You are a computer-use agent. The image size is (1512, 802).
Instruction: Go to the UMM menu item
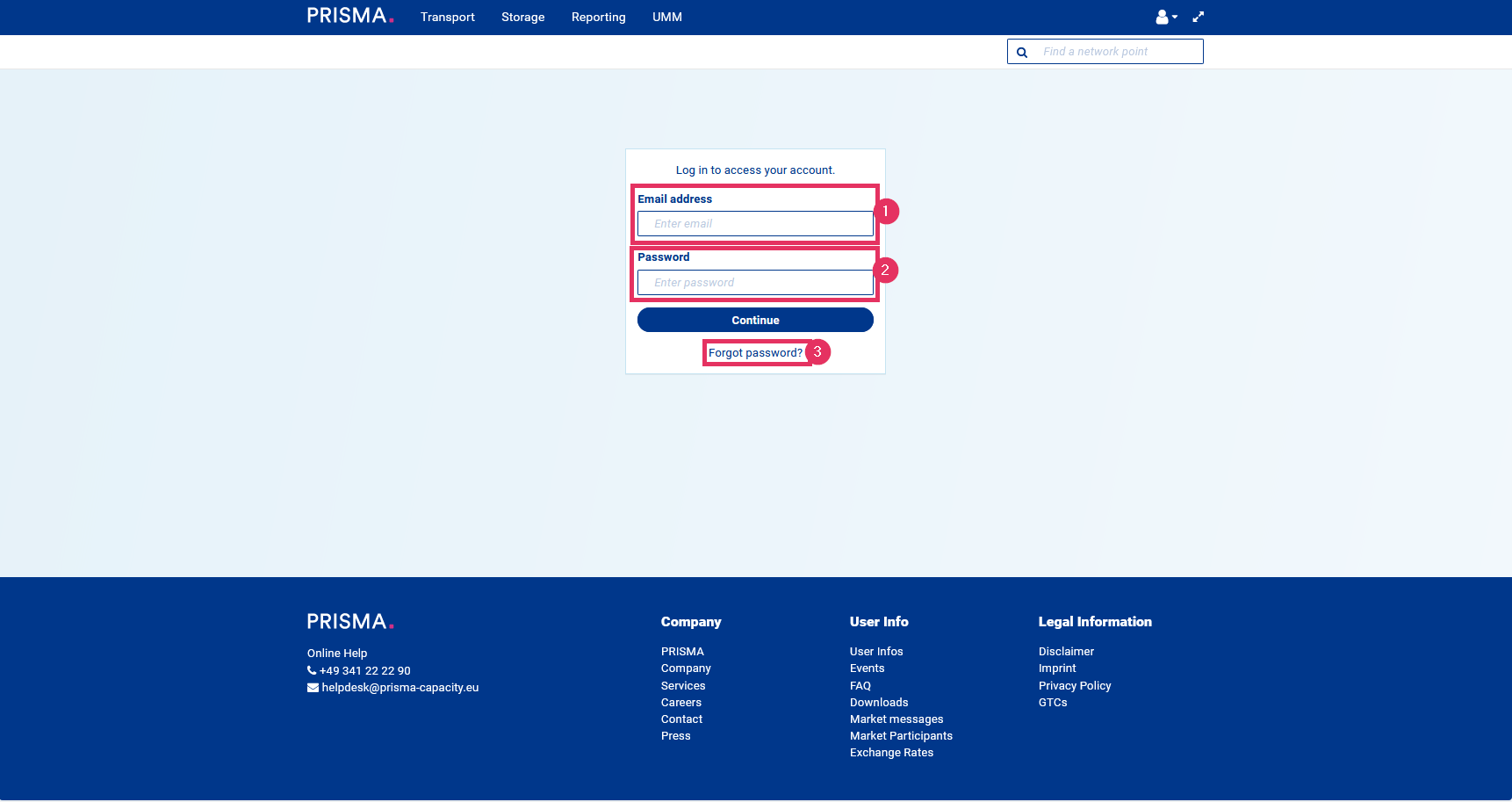(666, 17)
